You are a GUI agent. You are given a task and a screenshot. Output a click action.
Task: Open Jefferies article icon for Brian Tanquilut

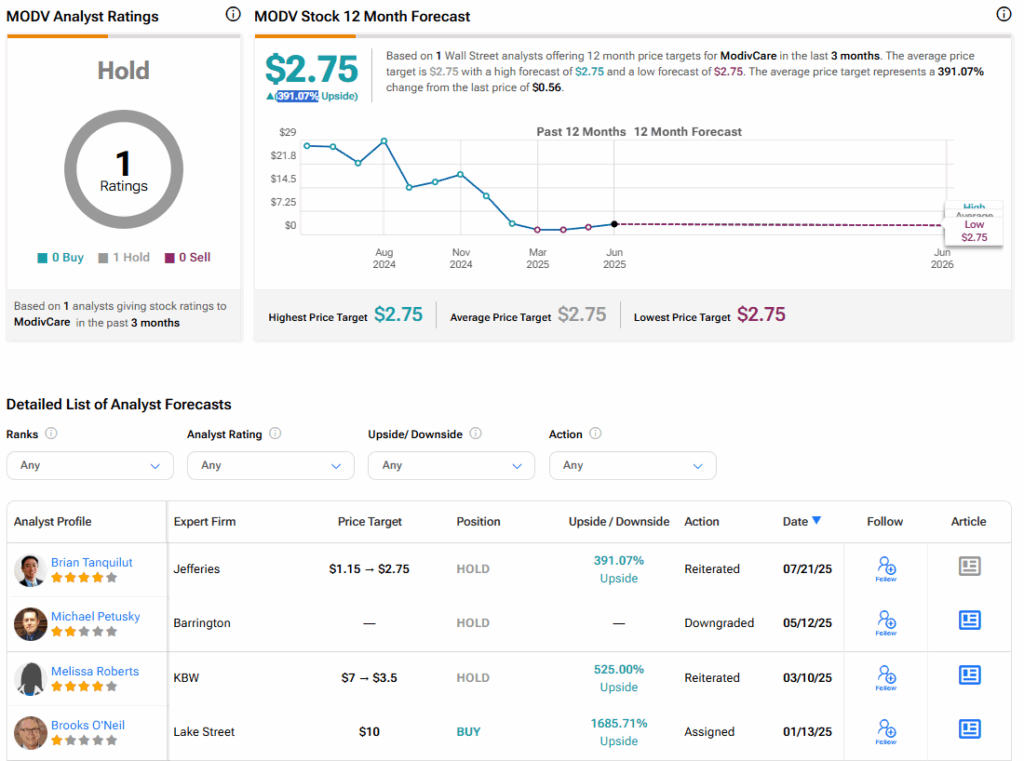point(968,567)
